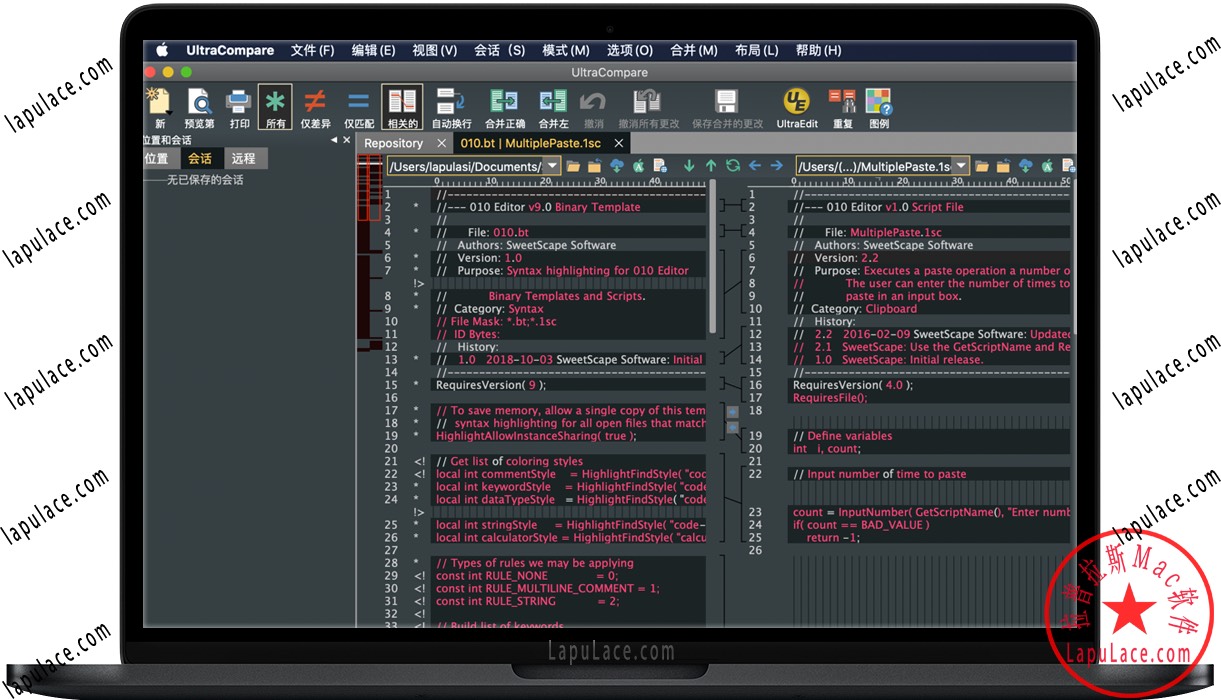Click the line RequiresVersion( 9 ); in left pane
Image resolution: width=1221 pixels, height=700 pixels.
492,385
